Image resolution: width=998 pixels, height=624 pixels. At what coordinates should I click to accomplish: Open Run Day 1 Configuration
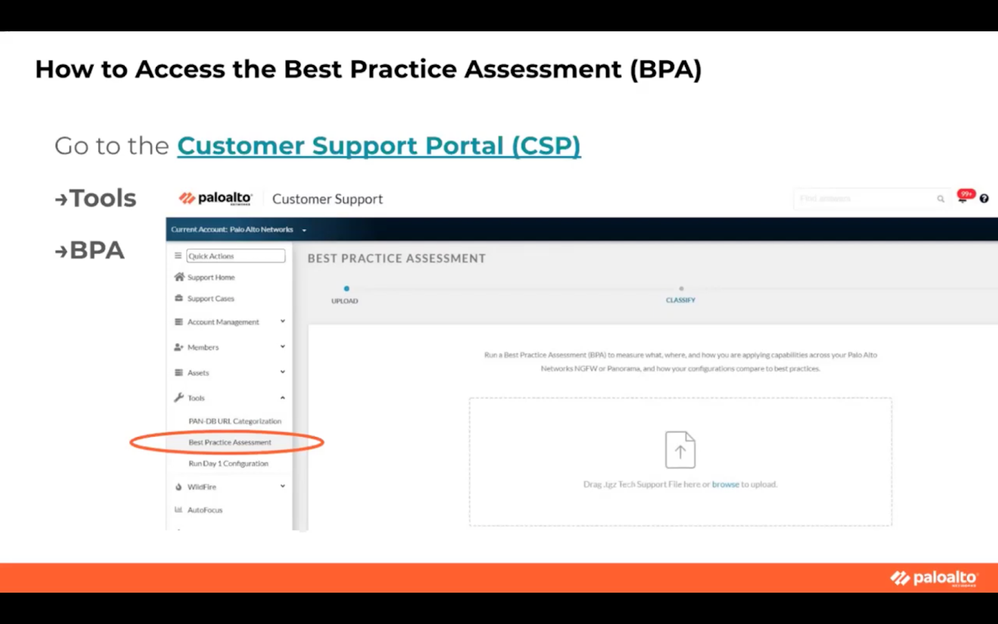[x=228, y=464]
